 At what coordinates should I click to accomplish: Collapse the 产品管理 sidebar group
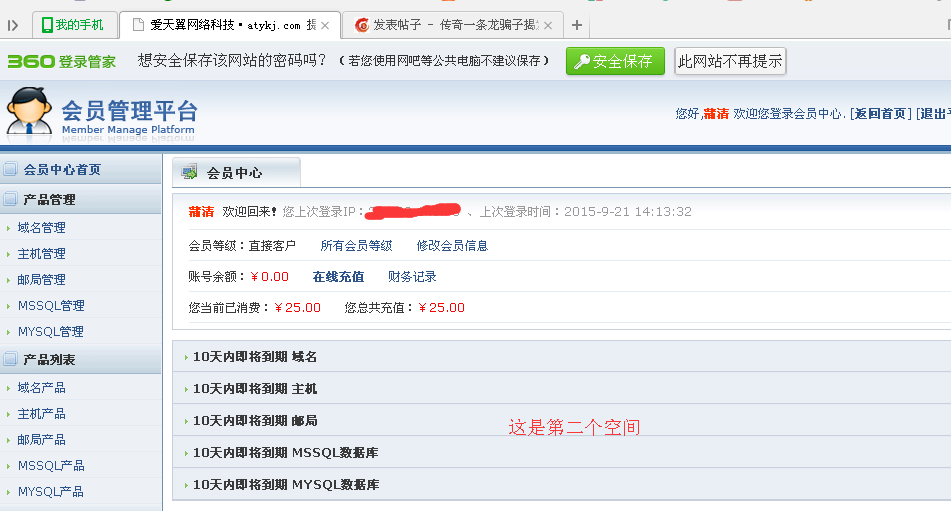click(49, 200)
